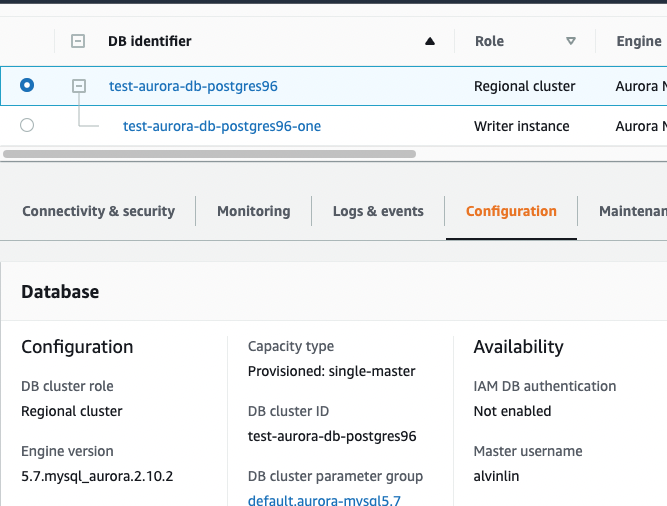
Task: Open the default.aurora-mysql5.7 parameter group link
Action: [x=324, y=500]
